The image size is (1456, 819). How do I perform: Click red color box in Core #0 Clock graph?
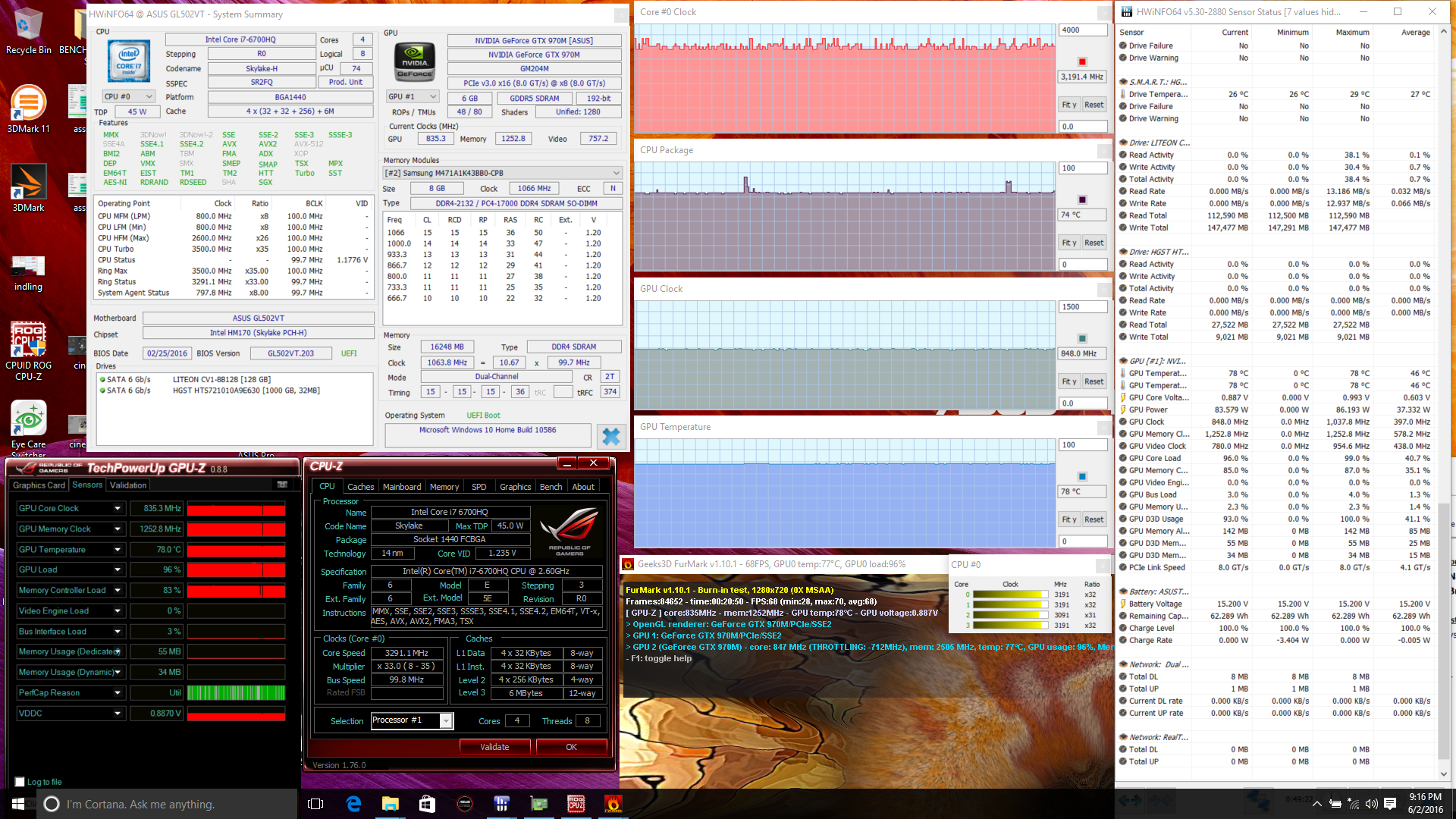pos(1082,61)
